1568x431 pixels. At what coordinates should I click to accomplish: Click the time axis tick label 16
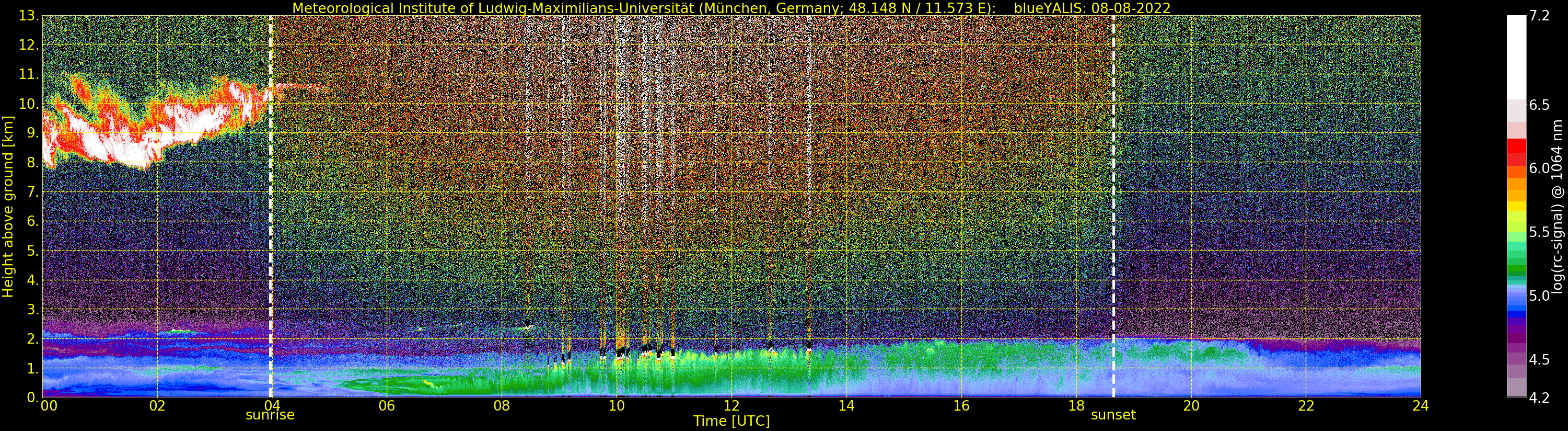point(961,405)
